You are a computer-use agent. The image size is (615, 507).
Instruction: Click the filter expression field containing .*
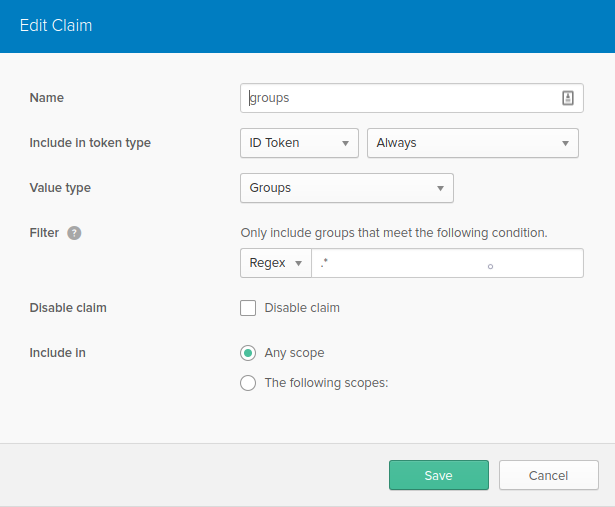tap(446, 263)
